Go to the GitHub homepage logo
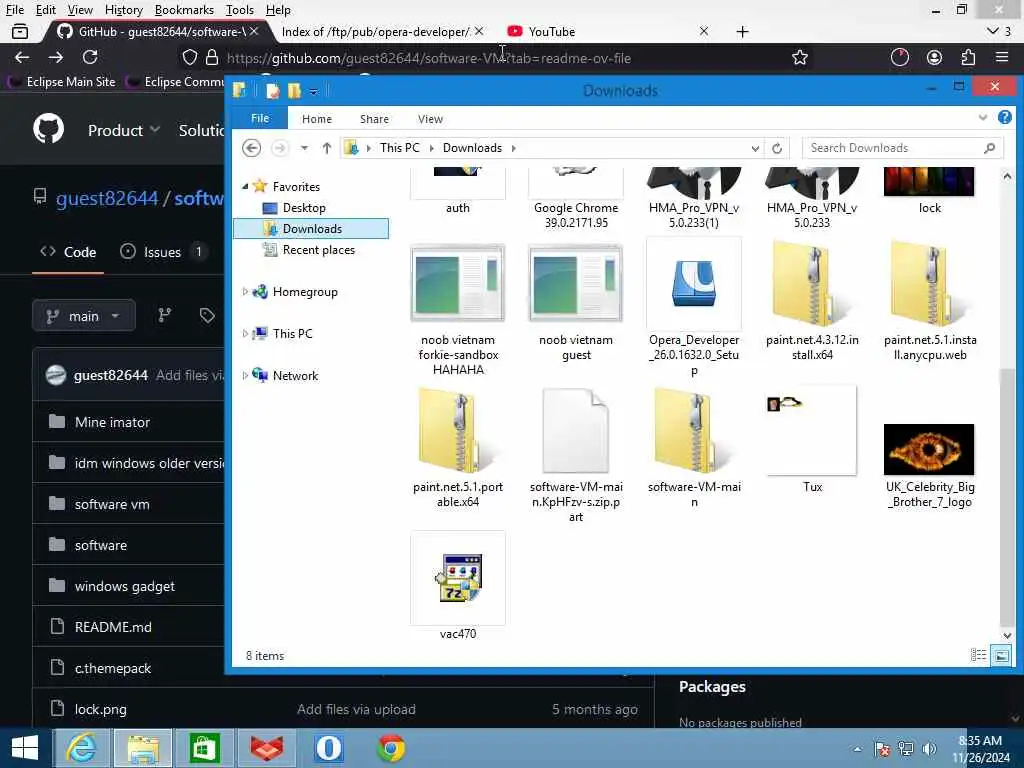The height and width of the screenshot is (768, 1024). pyautogui.click(x=49, y=129)
